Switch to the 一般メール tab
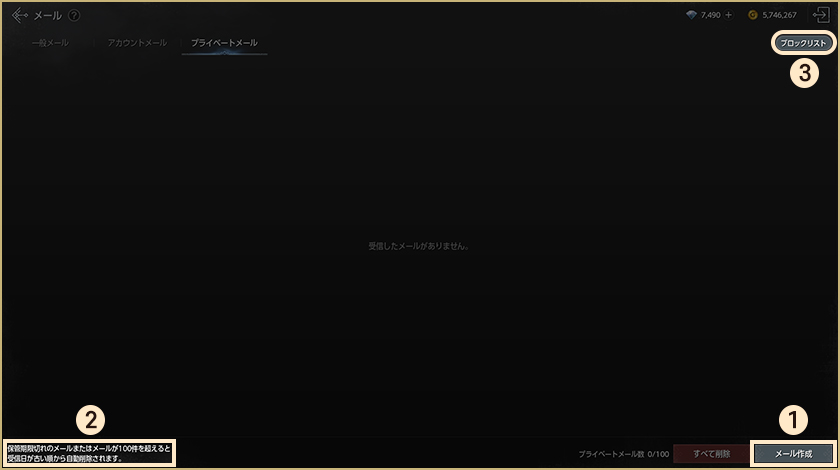 pyautogui.click(x=50, y=44)
